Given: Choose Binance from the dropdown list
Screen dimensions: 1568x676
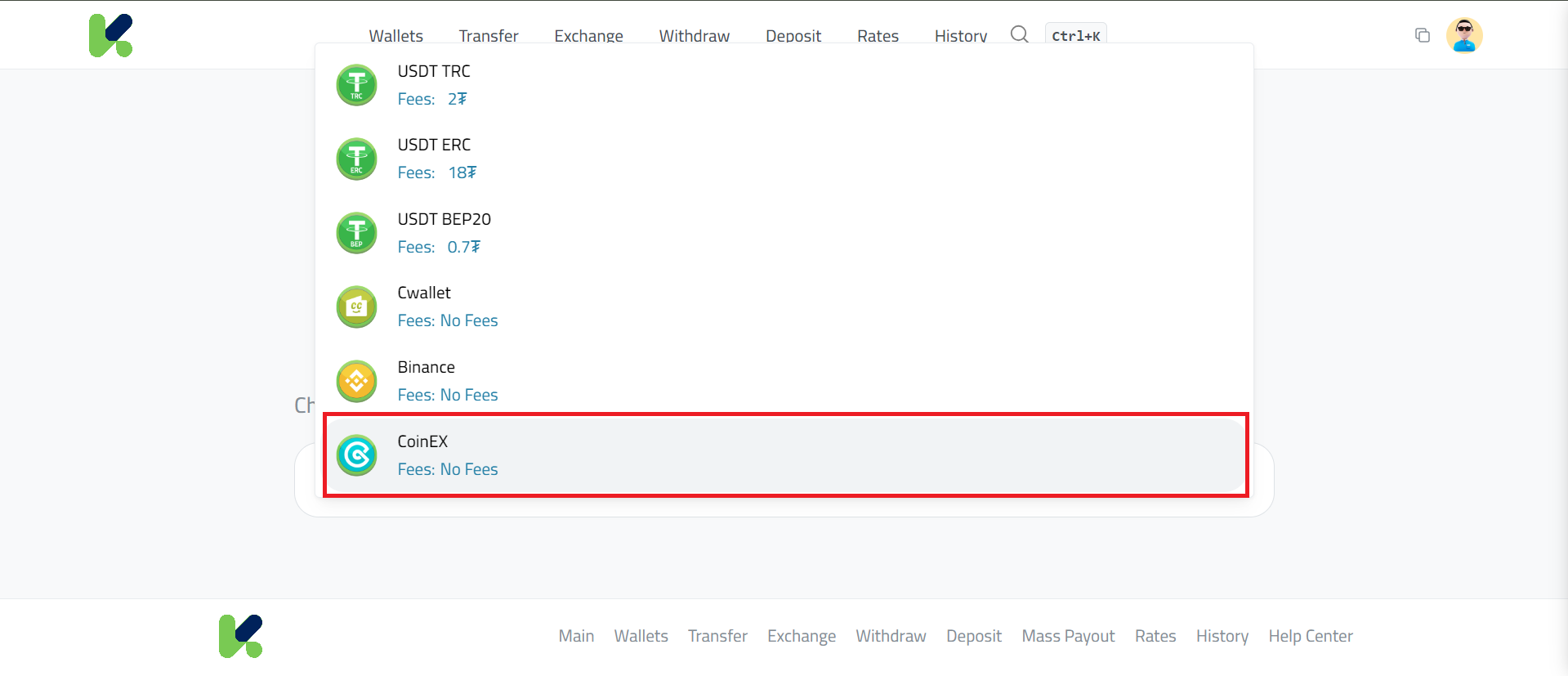Looking at the screenshot, I should point(784,381).
